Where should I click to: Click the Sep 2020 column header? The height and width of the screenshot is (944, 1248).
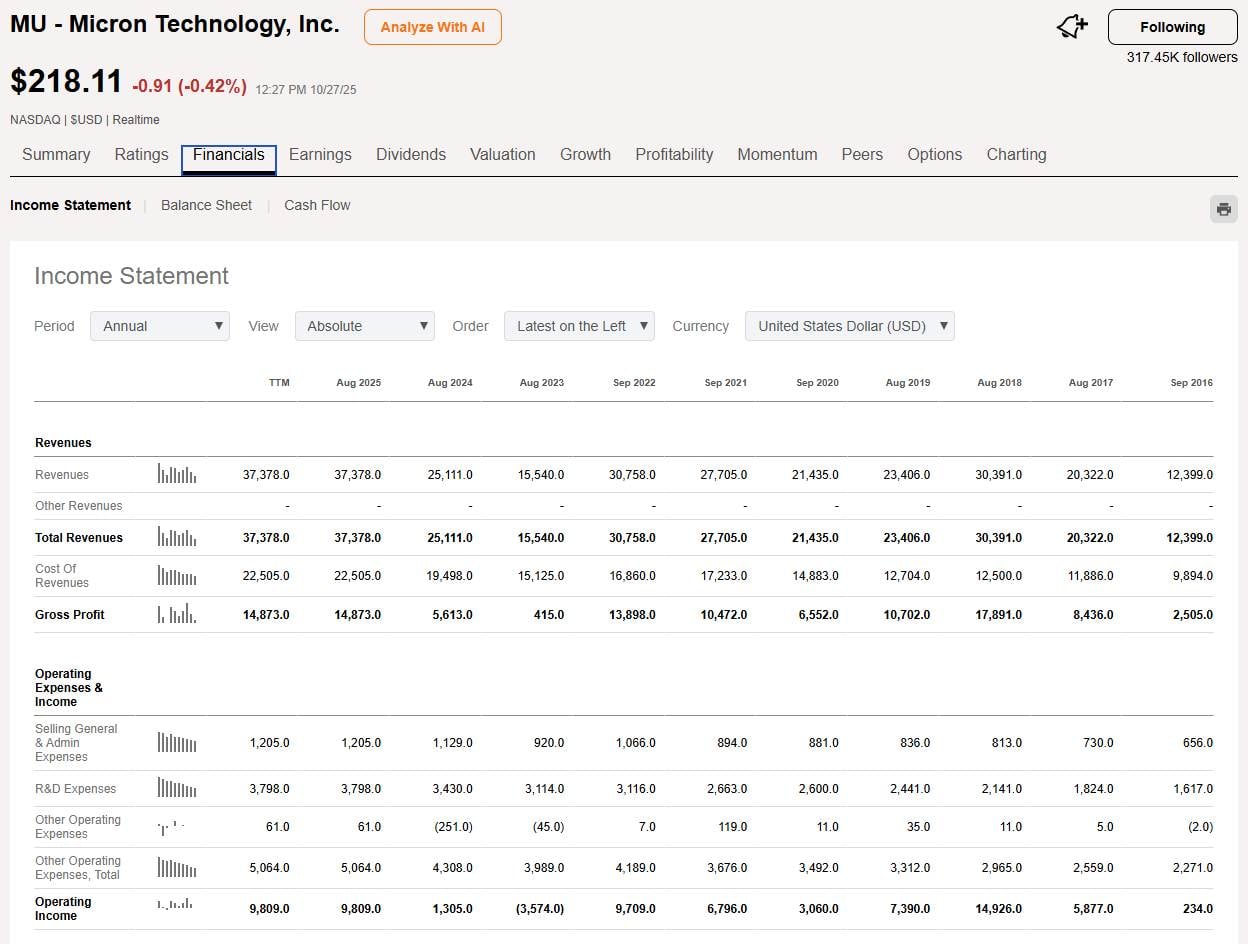817,383
